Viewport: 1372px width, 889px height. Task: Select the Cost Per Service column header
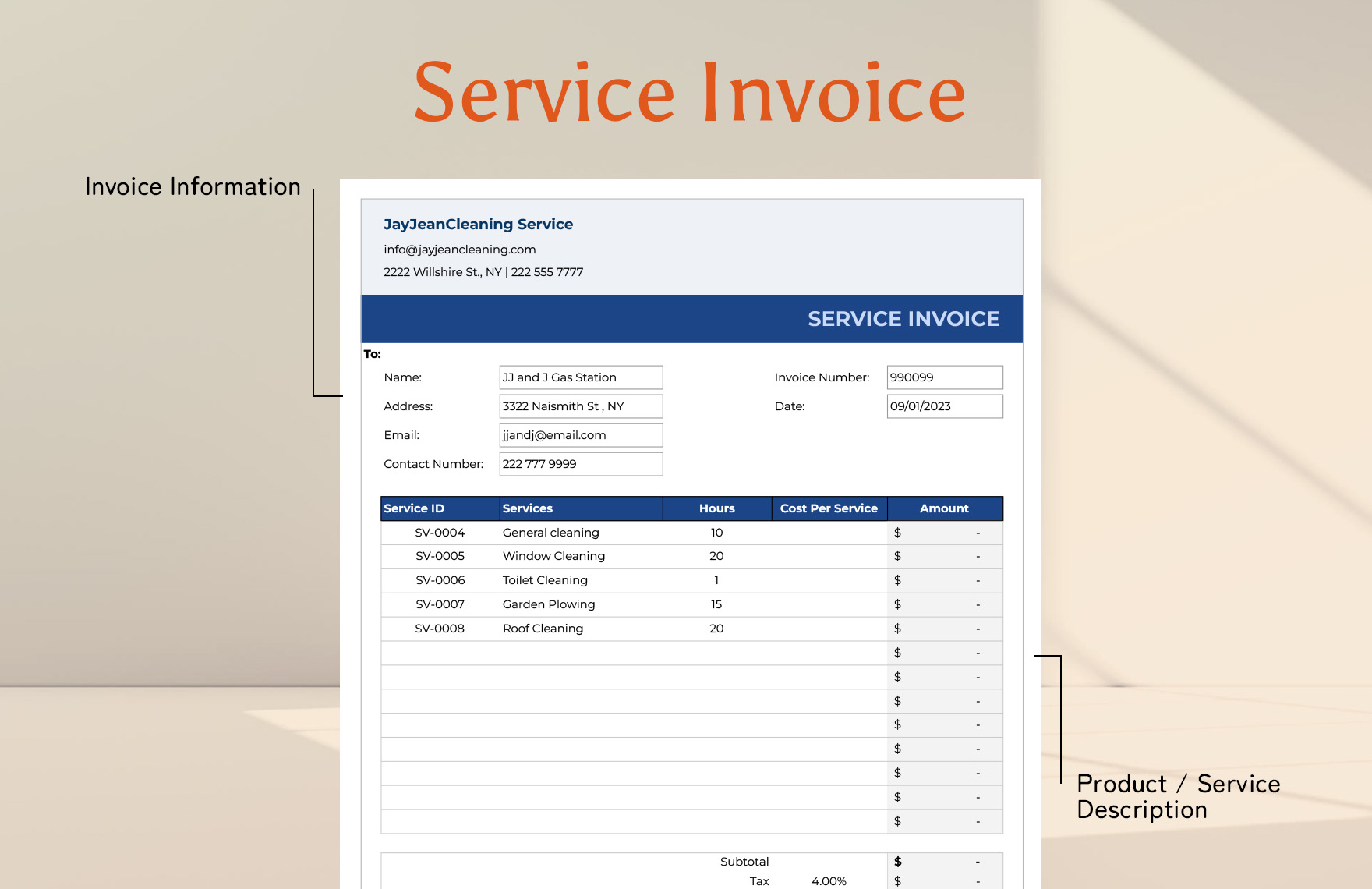click(828, 508)
